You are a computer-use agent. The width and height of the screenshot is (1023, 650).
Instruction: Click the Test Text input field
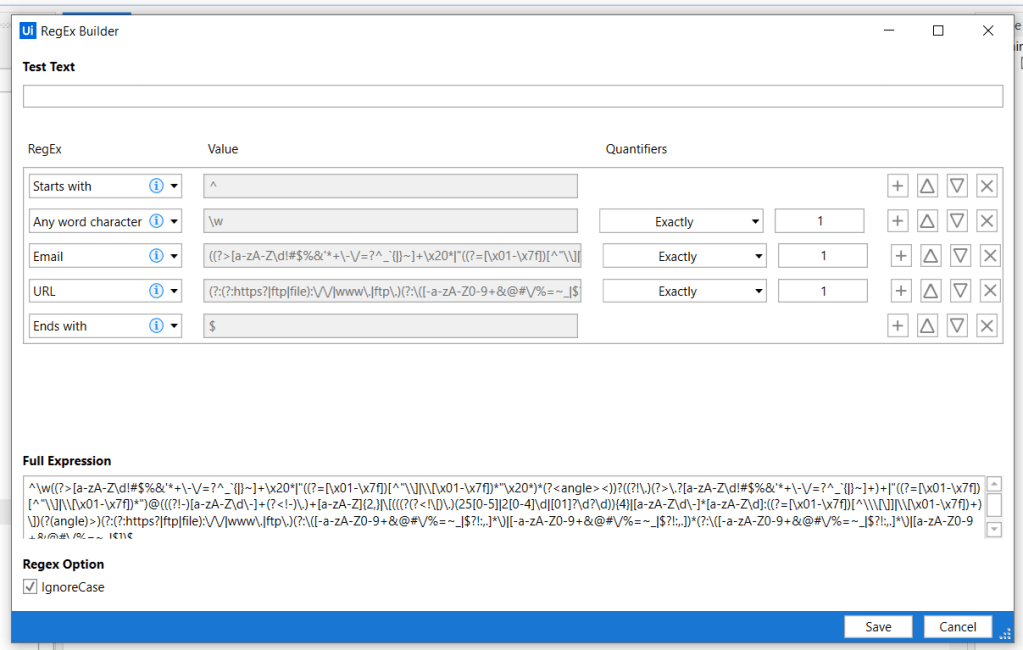(512, 96)
